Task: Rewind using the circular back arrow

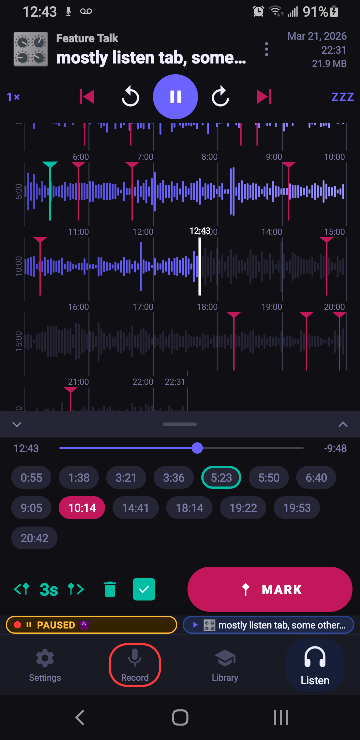Action: click(130, 97)
